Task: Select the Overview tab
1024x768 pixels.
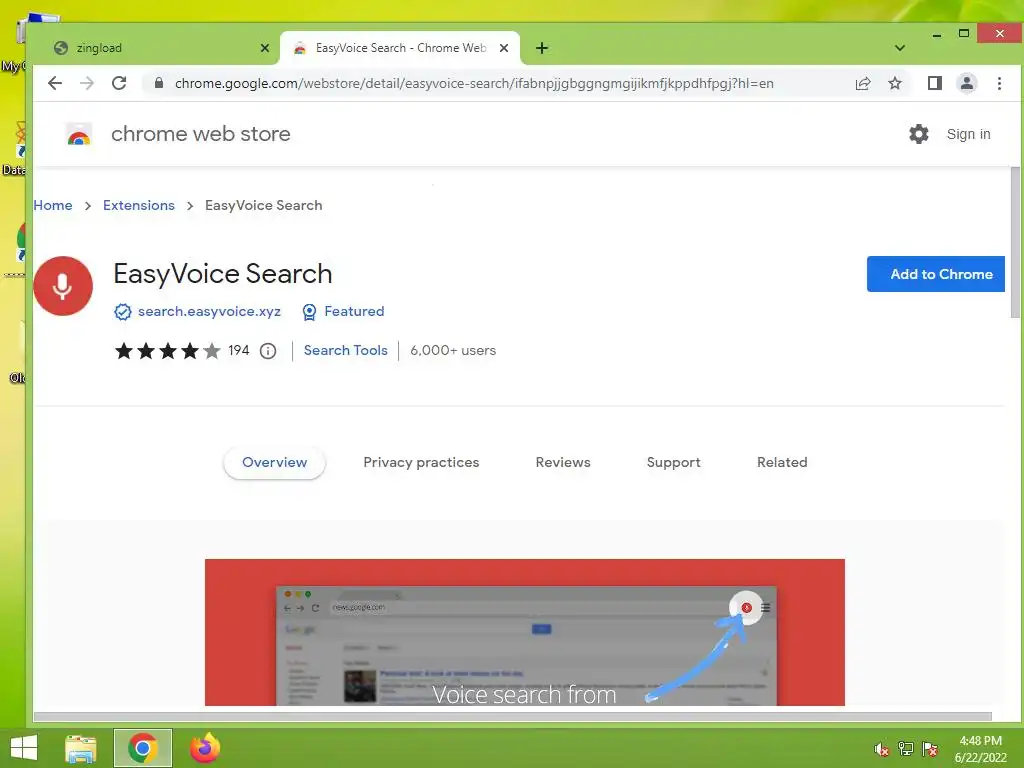Action: (274, 462)
